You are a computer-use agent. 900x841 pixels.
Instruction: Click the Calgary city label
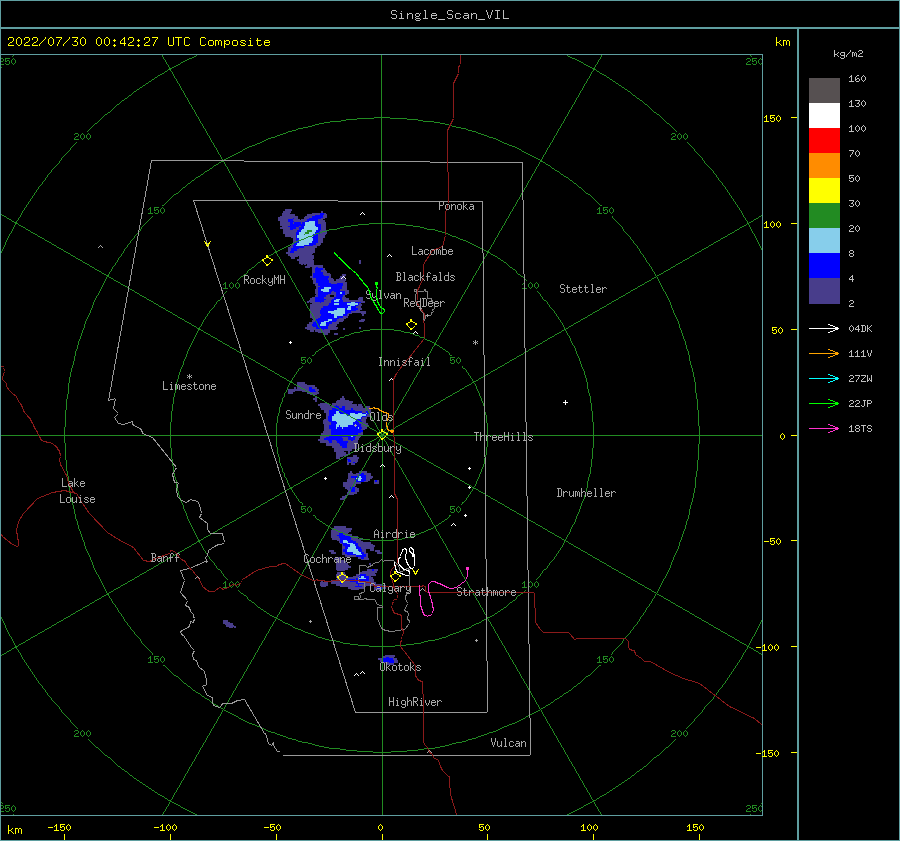390,588
